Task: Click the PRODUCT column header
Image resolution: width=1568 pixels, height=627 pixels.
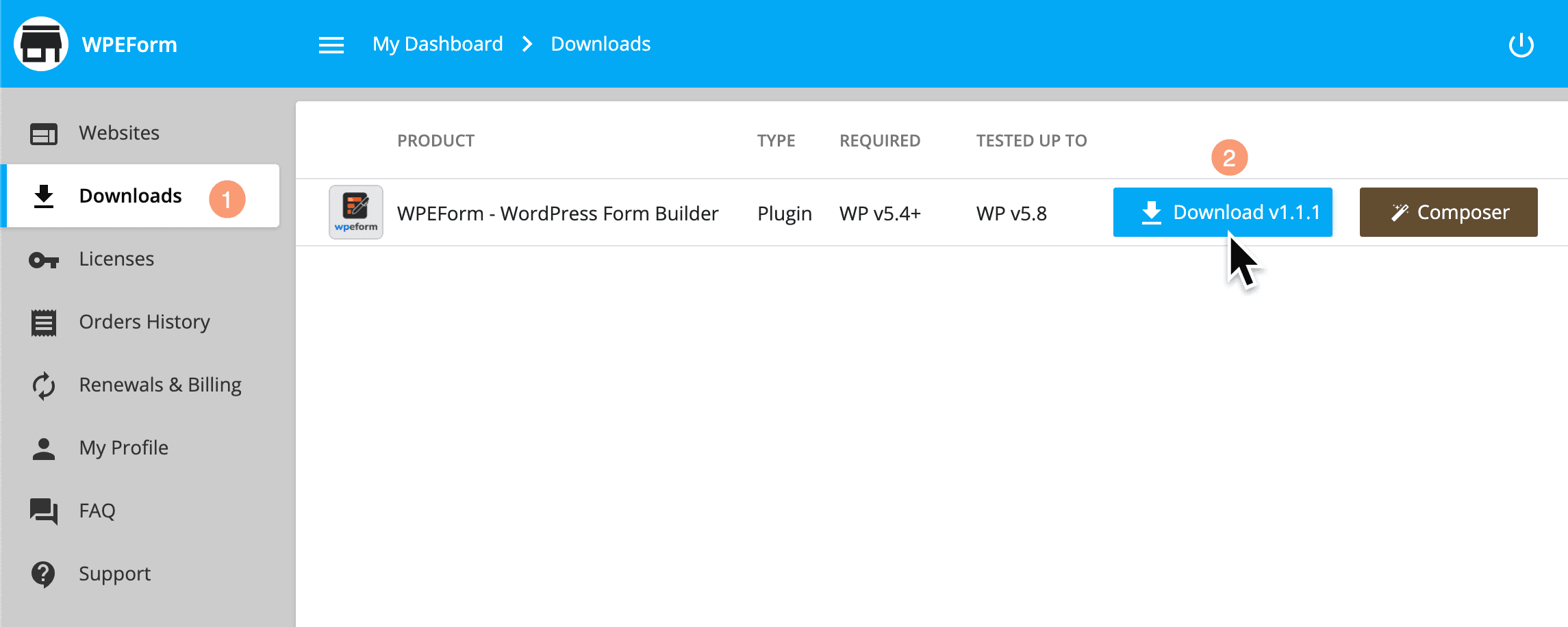Action: (x=436, y=141)
